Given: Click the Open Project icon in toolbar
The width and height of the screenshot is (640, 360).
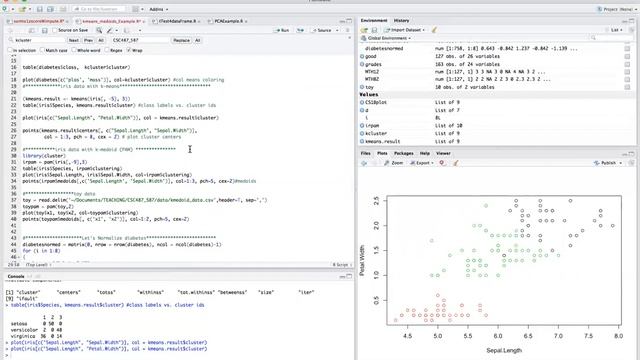Looking at the screenshot, I should click(22, 9).
